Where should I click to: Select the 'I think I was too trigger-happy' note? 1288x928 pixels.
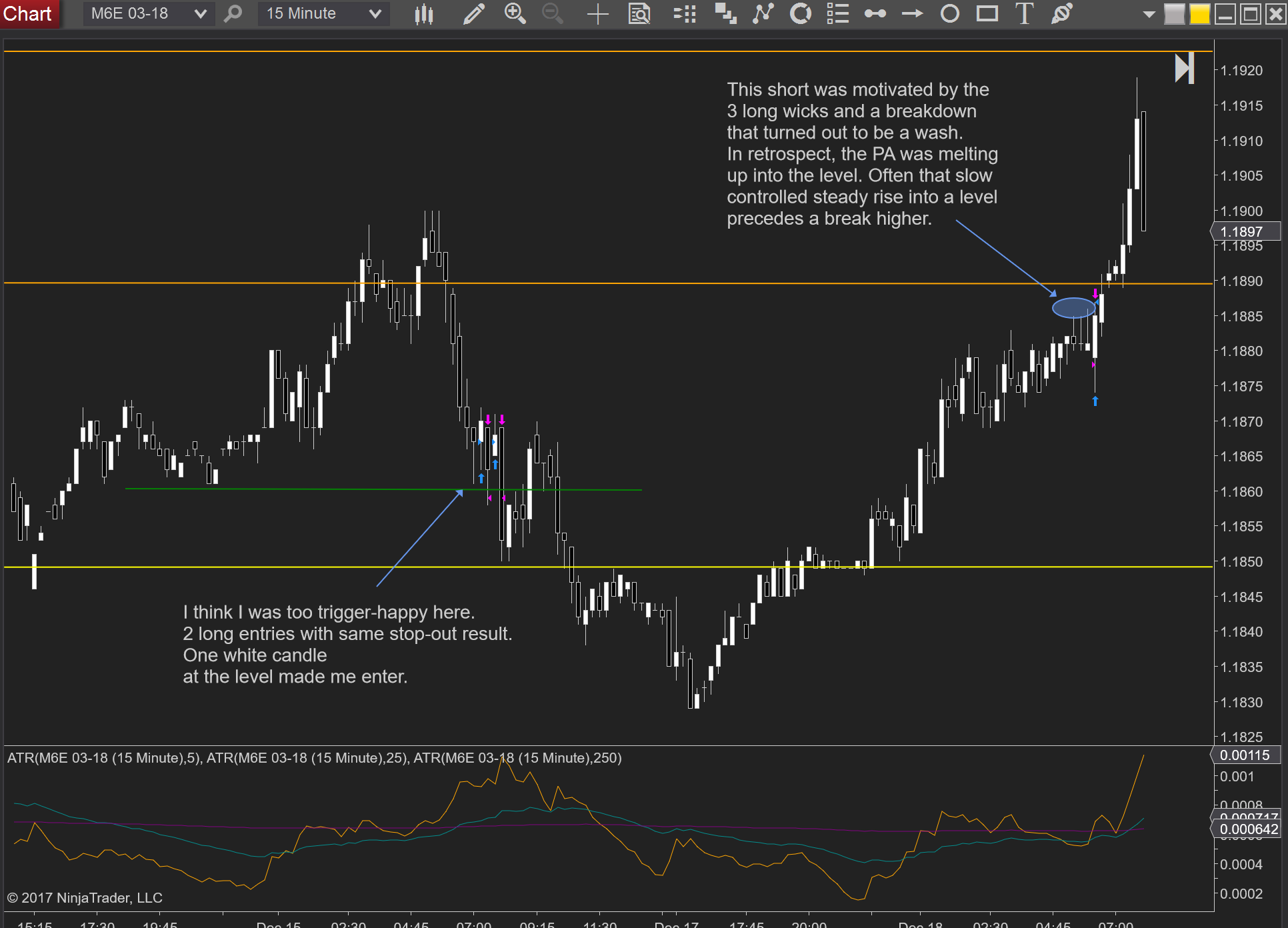347,644
